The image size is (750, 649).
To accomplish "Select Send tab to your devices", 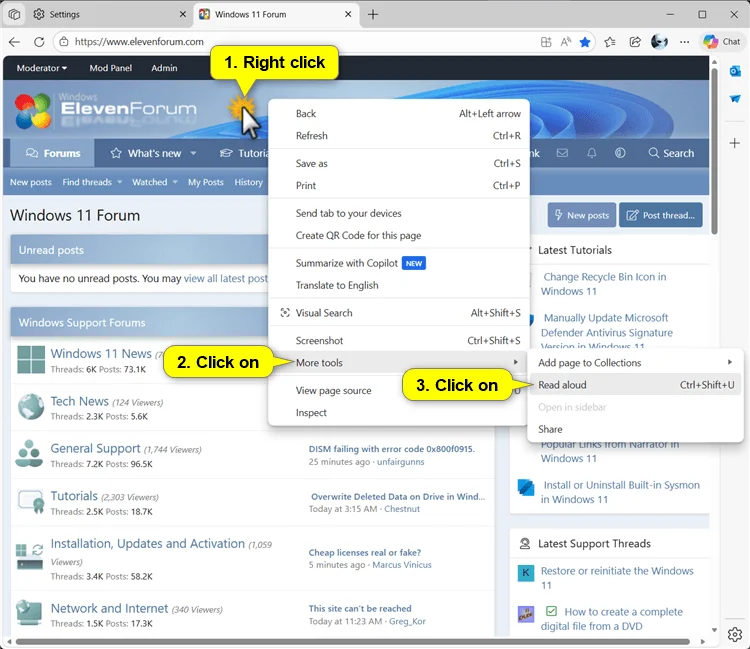I will [x=399, y=213].
